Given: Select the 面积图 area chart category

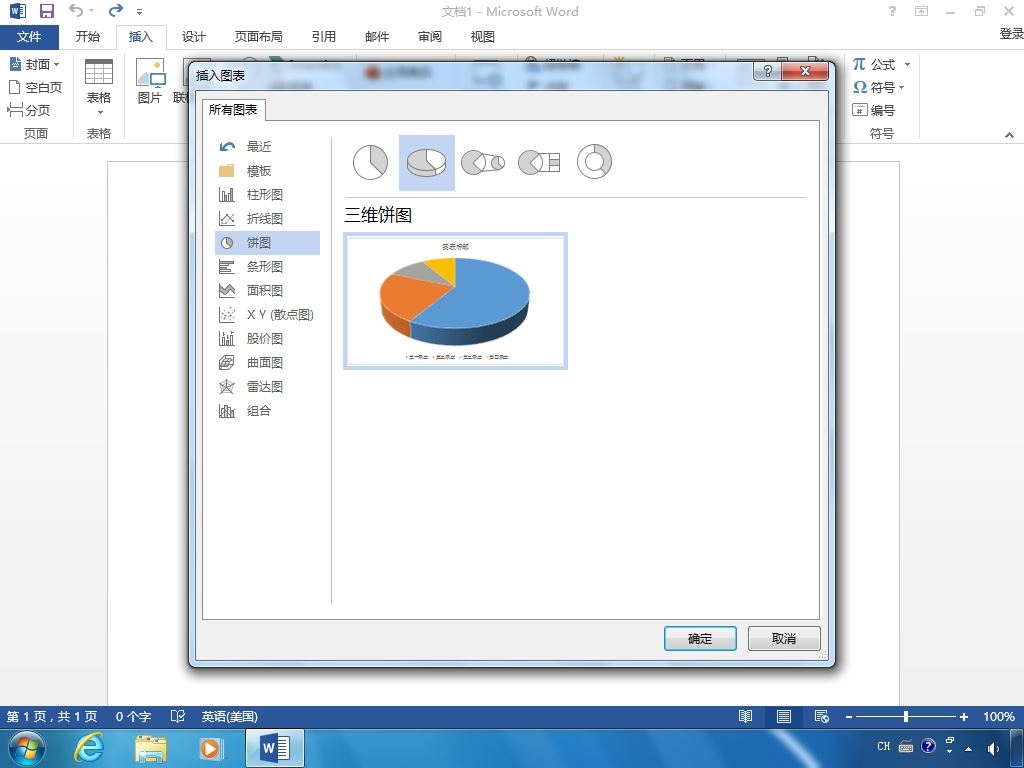Looking at the screenshot, I should [x=268, y=291].
